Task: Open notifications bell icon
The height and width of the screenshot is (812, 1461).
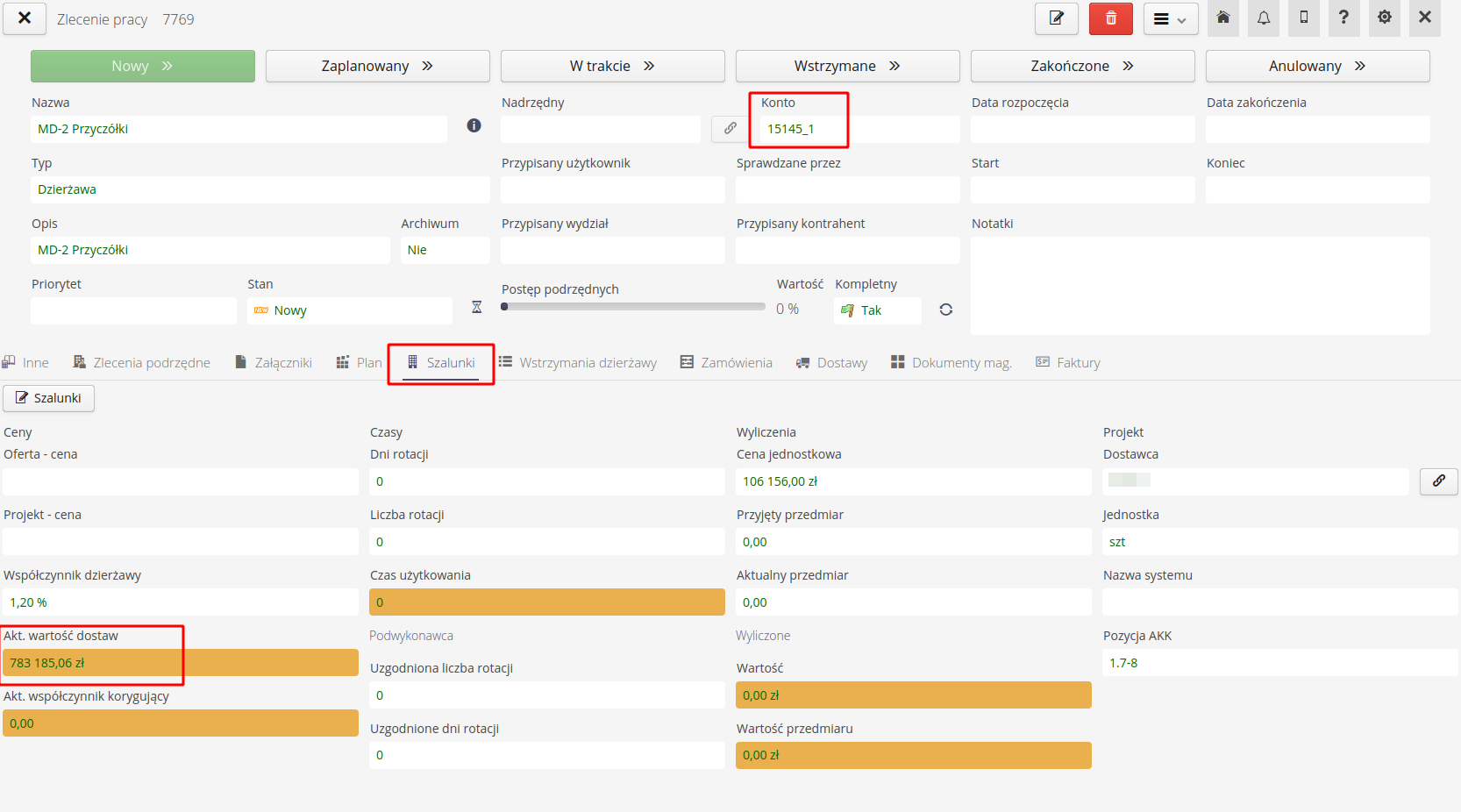Action: [x=1263, y=18]
